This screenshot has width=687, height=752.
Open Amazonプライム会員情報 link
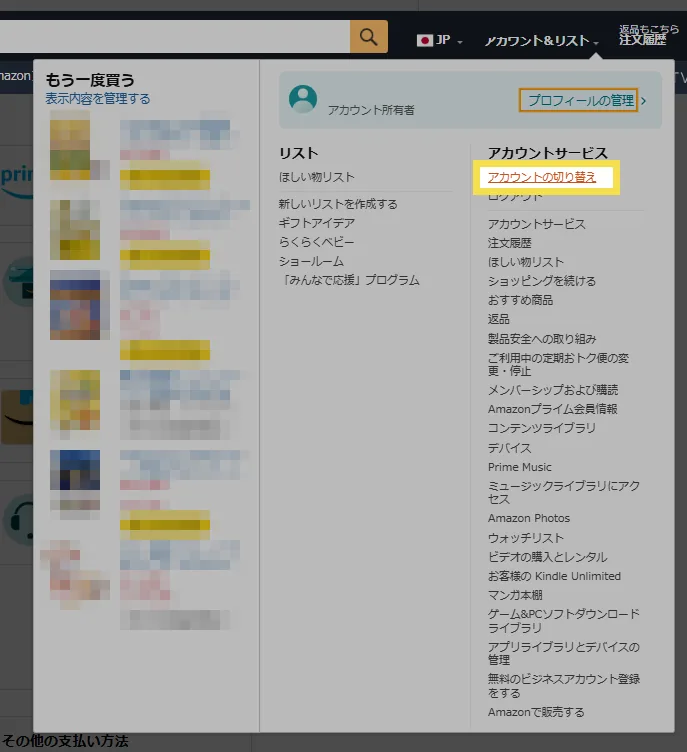point(553,409)
